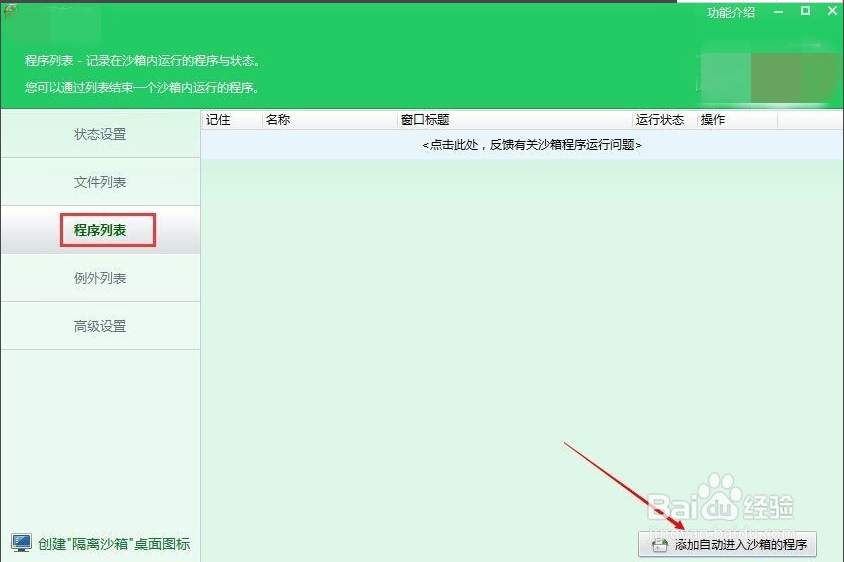This screenshot has height=562, width=844.
Task: Close the sandbox window
Action: click(832, 11)
